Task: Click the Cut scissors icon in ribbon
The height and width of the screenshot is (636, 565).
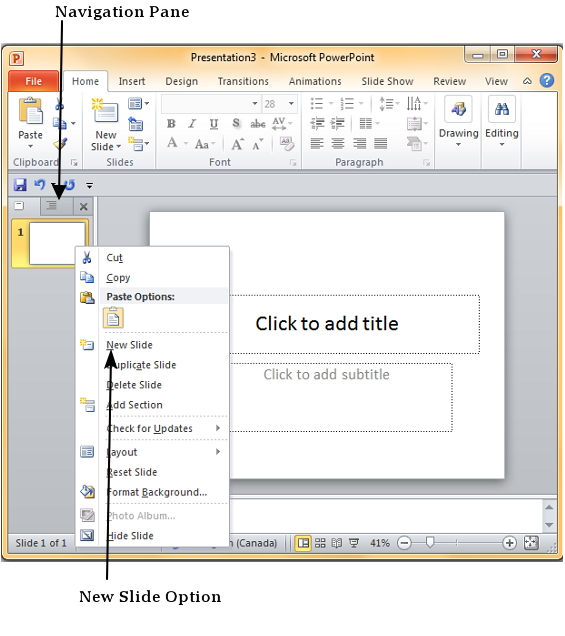Action: click(60, 104)
